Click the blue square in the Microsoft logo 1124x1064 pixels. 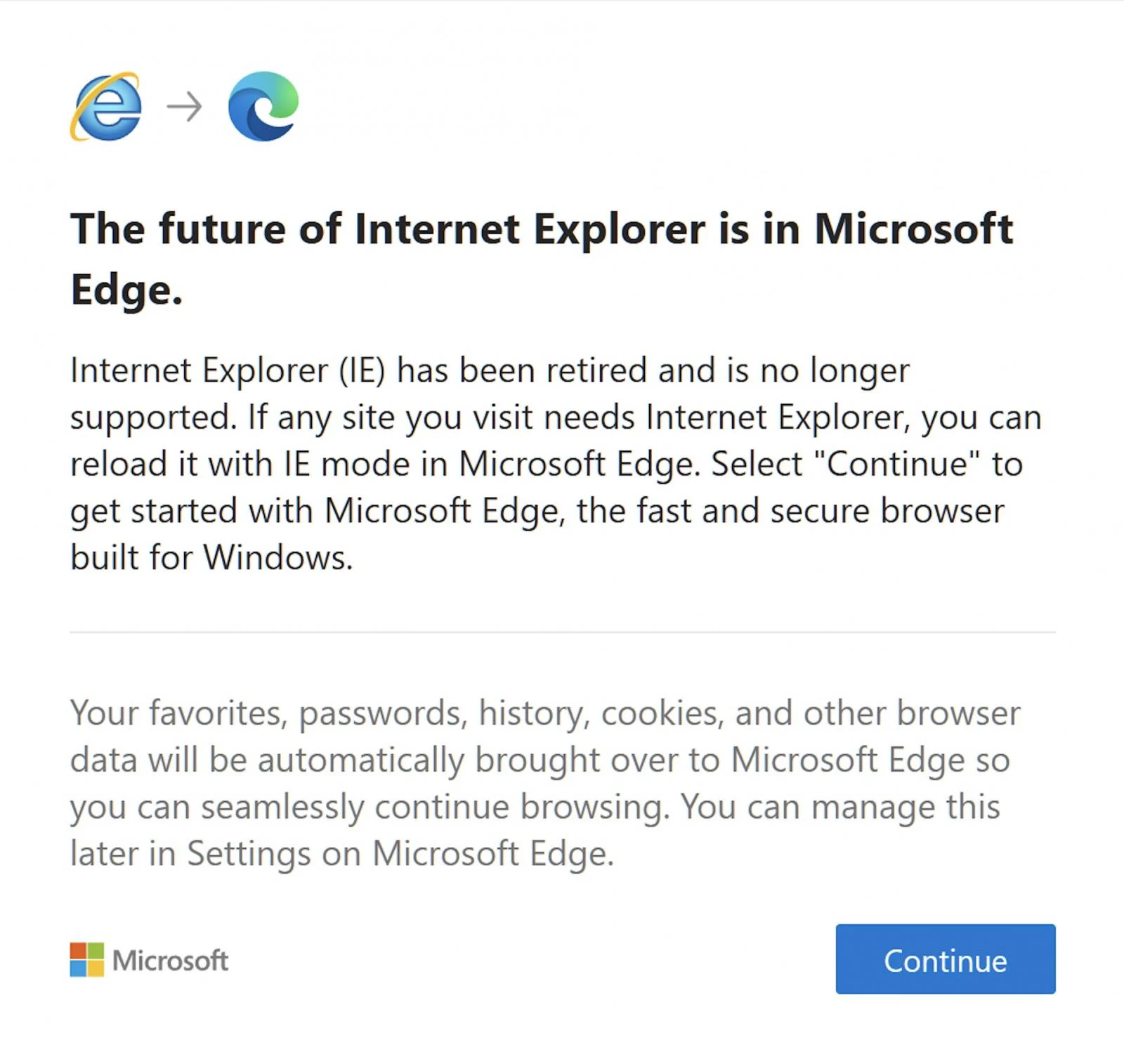77,970
